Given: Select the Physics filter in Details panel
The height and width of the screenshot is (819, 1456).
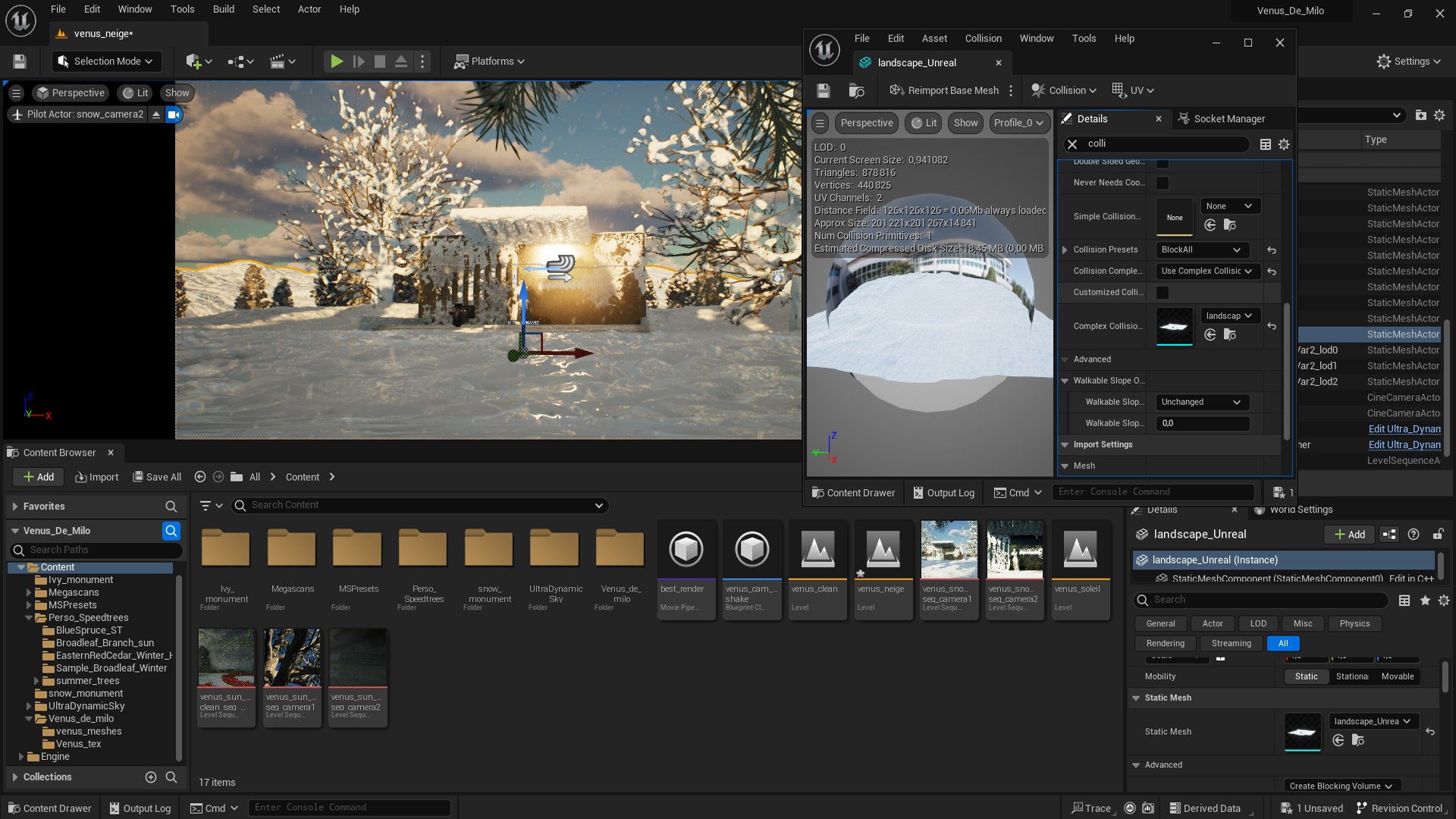Looking at the screenshot, I should coord(1354,624).
